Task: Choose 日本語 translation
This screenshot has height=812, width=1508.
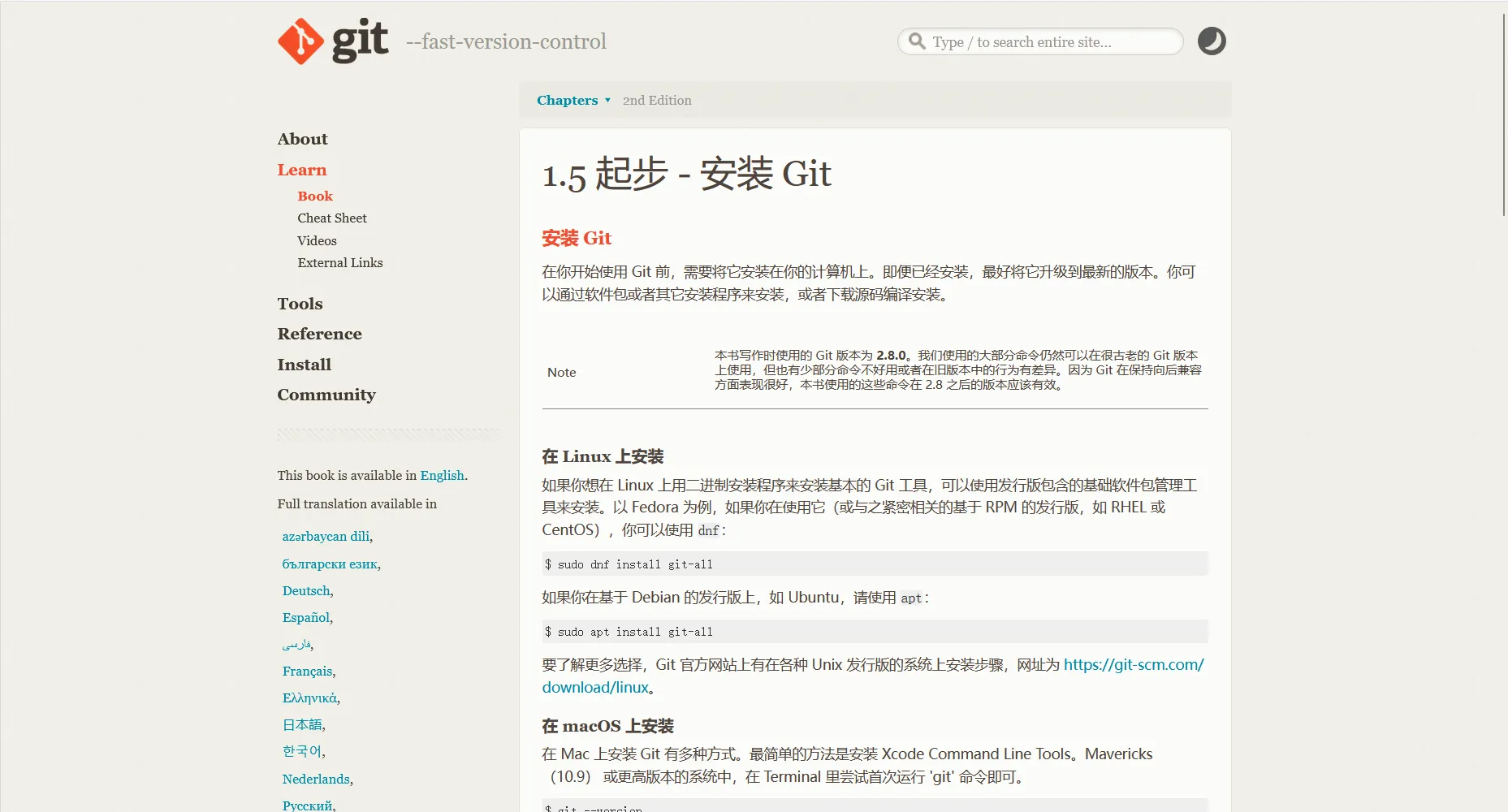Action: [x=302, y=725]
